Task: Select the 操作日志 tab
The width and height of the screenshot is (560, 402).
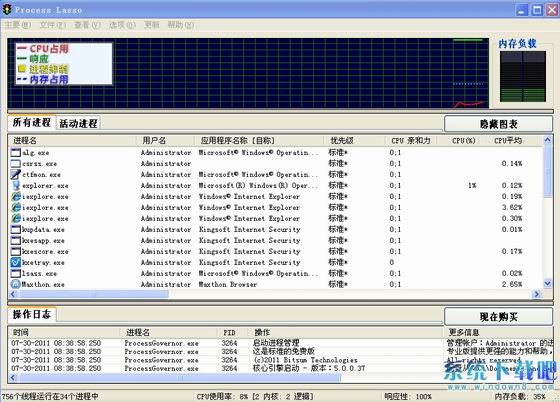Action: tap(31, 315)
